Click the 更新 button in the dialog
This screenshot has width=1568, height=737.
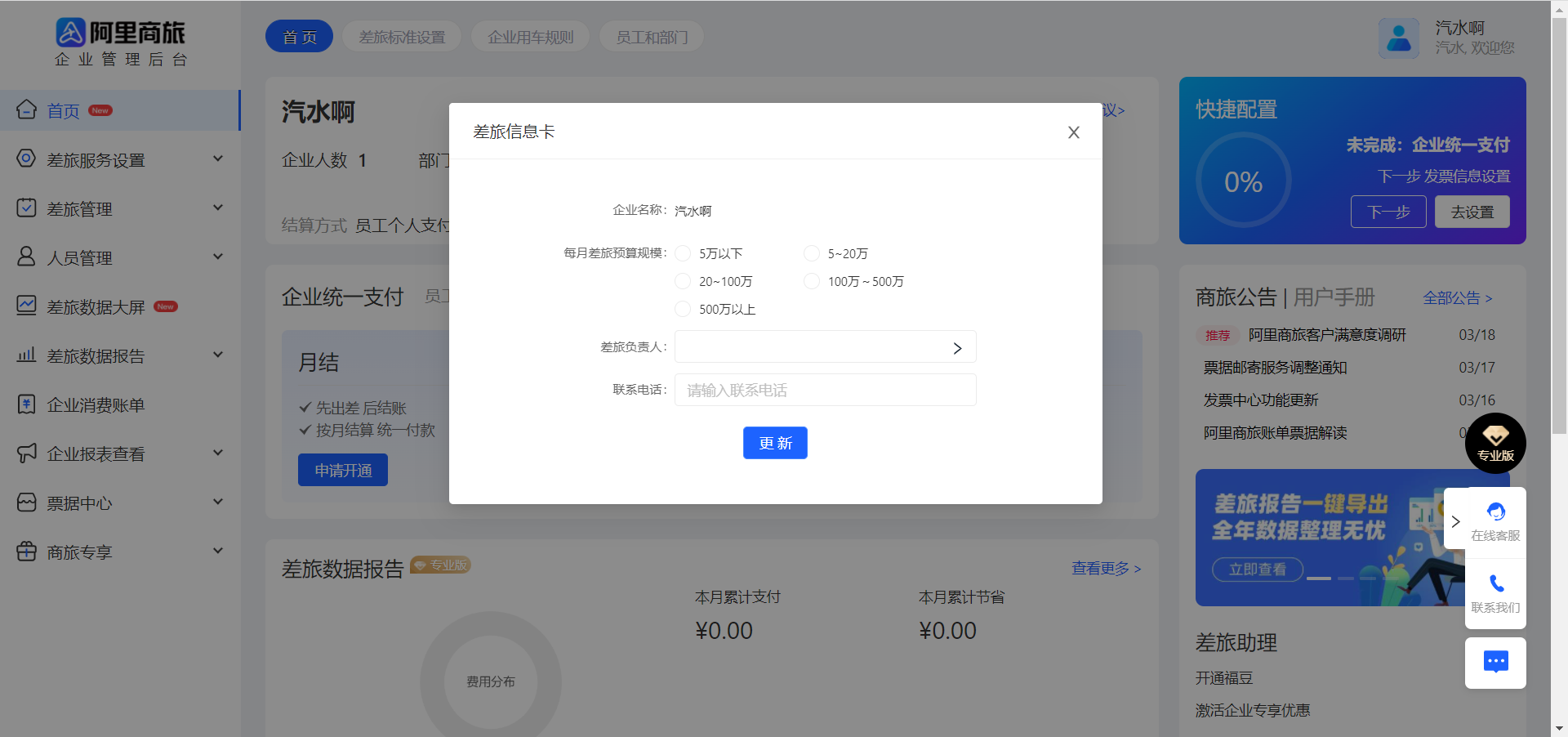pos(775,443)
